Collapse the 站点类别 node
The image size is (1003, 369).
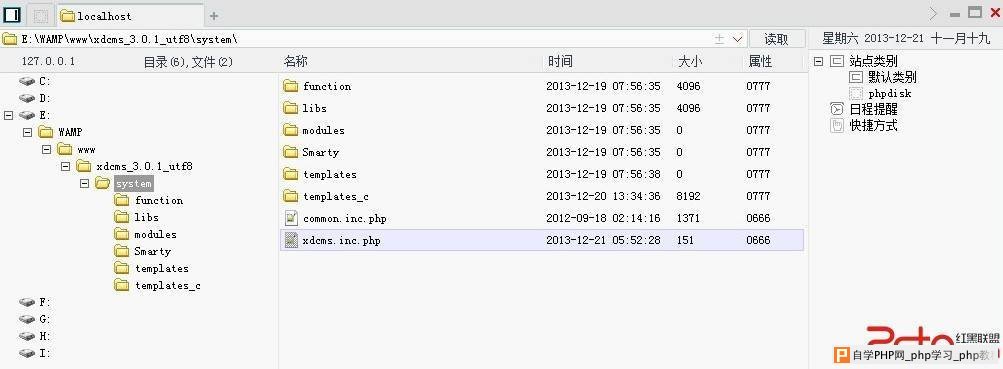click(x=818, y=61)
